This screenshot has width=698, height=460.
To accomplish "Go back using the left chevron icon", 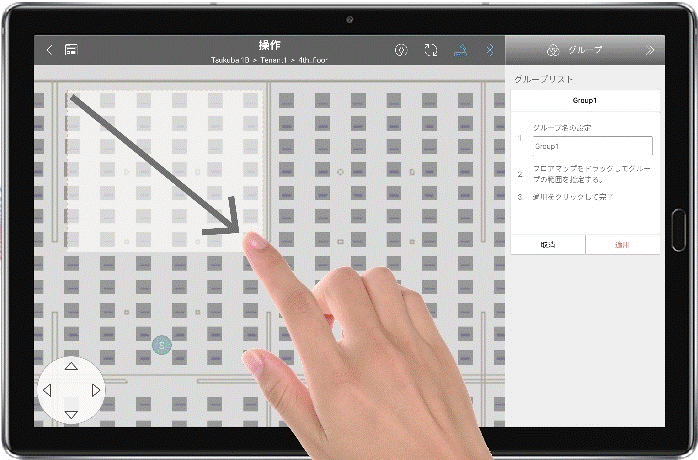I will [49, 50].
